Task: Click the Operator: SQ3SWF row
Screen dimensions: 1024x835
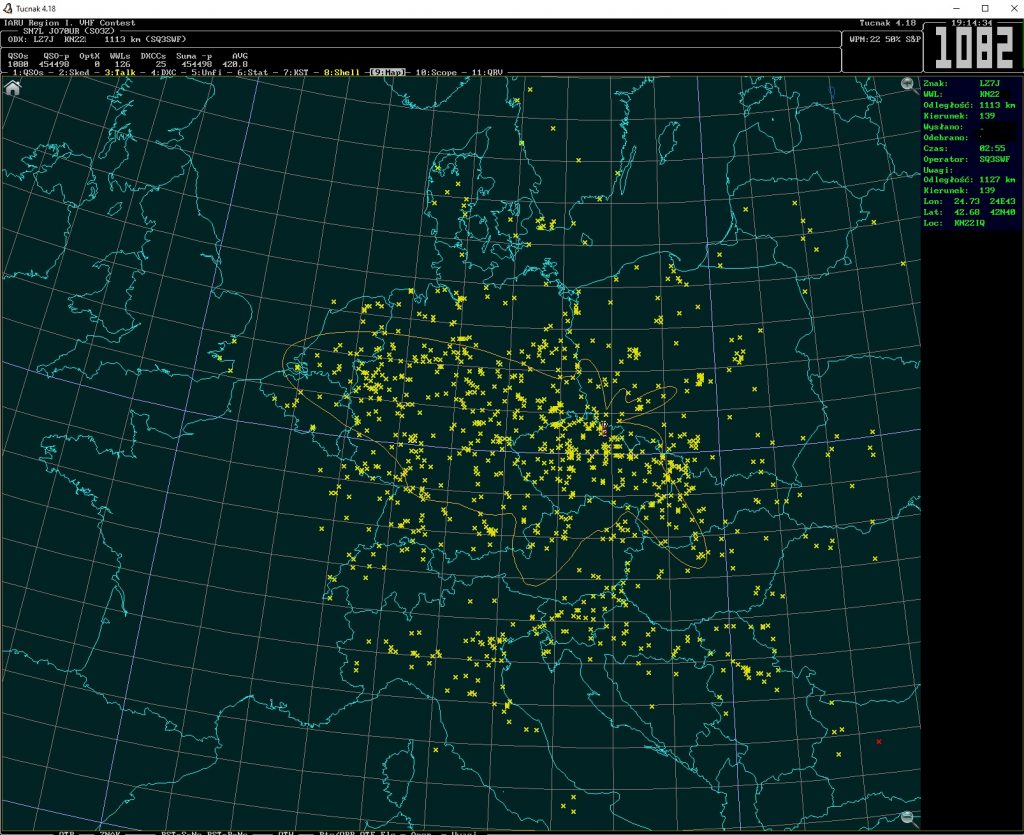Action: [x=967, y=159]
